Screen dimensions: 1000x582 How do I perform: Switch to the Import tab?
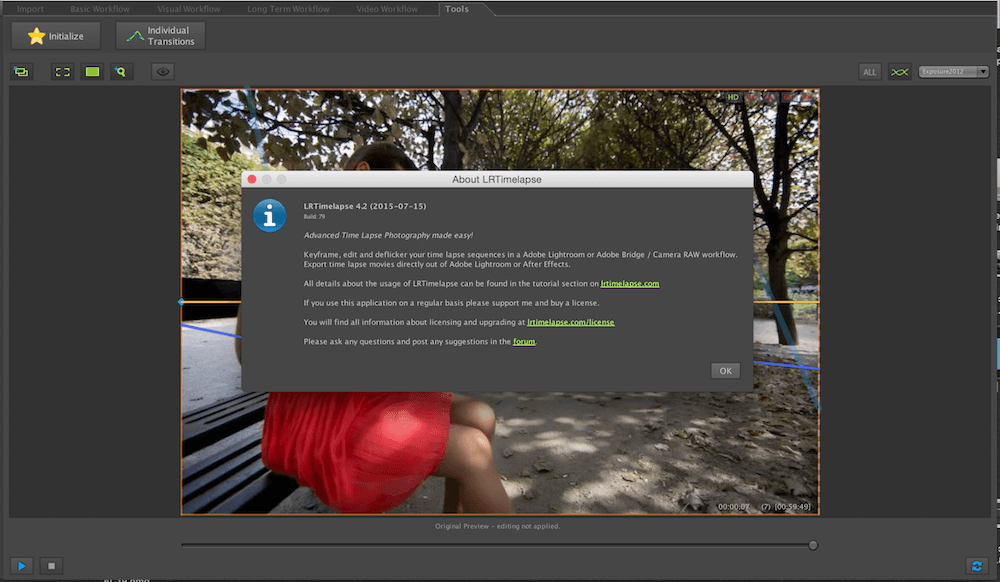[x=30, y=9]
